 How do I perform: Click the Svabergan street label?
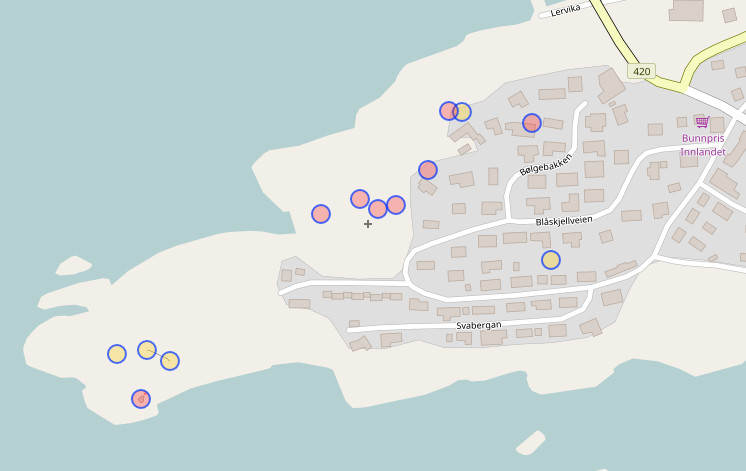479,325
